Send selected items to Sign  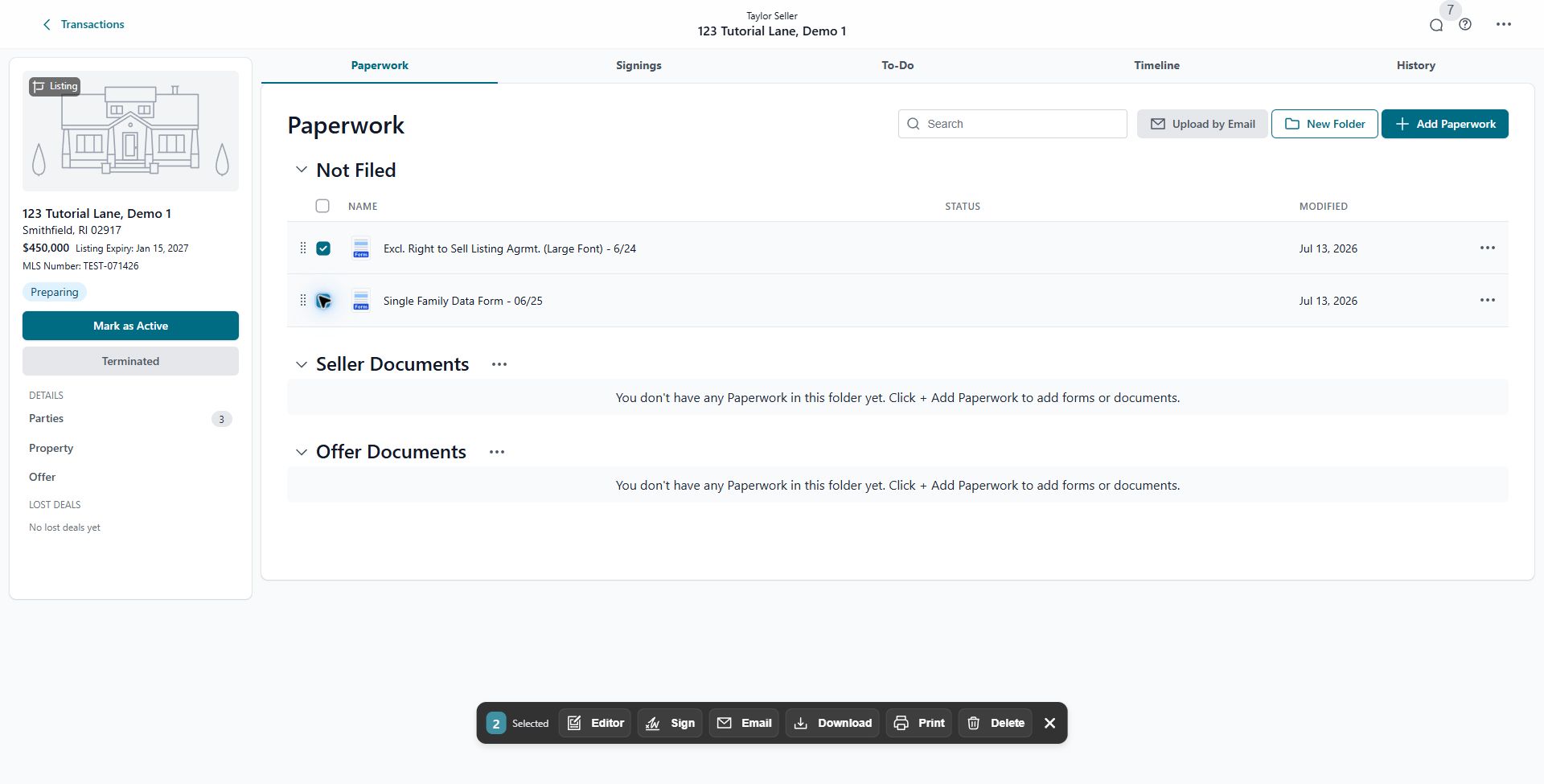pos(671,723)
